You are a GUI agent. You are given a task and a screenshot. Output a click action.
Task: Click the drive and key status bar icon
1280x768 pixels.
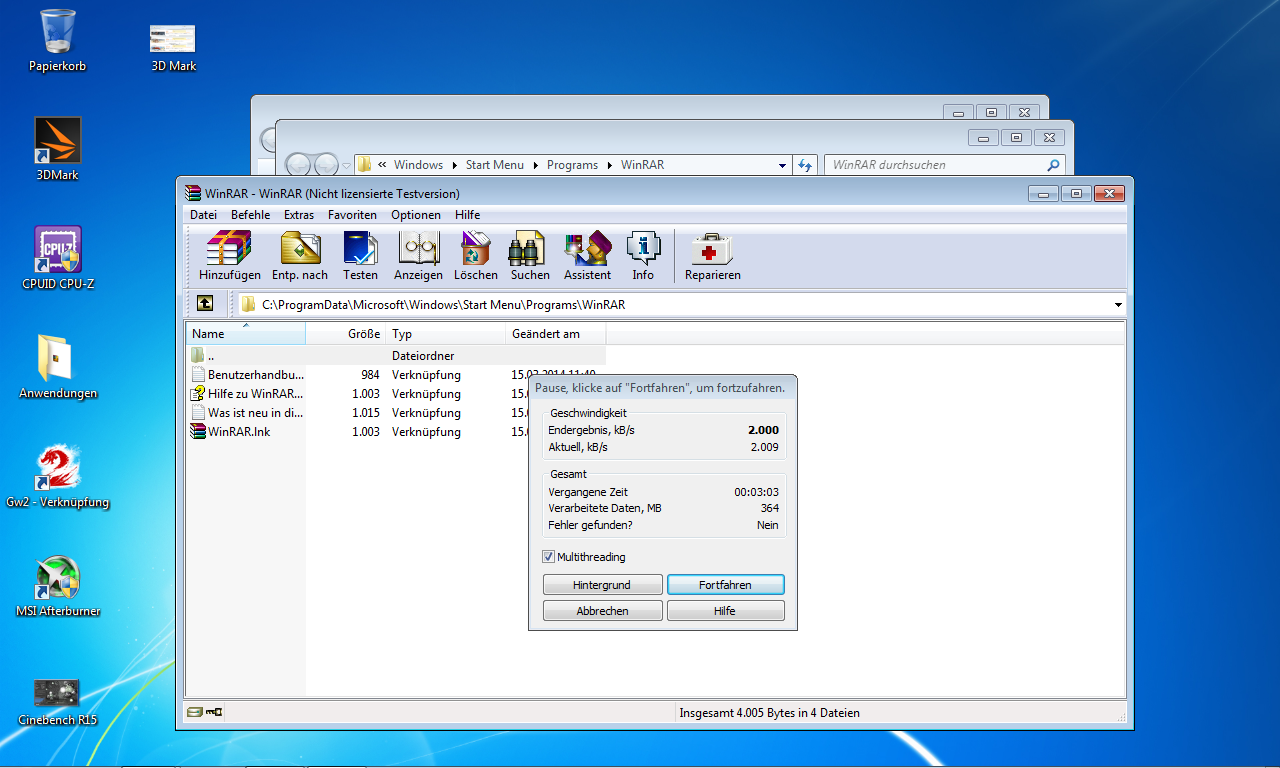coord(205,713)
